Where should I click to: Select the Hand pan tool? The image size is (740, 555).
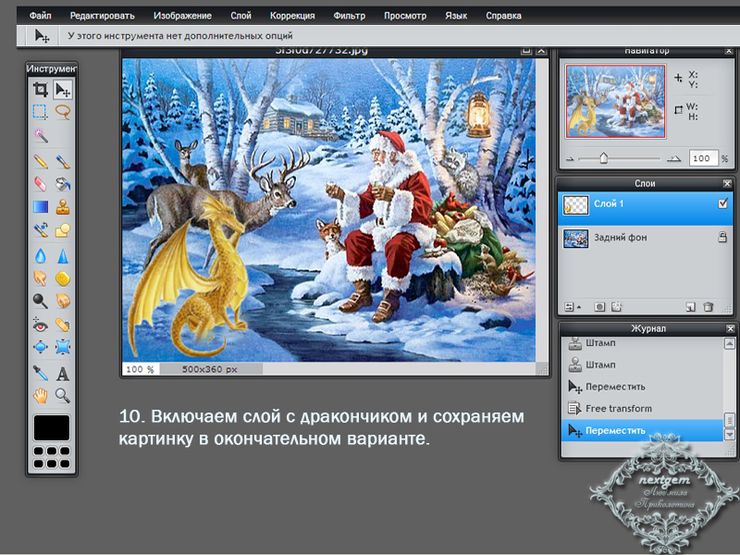(x=40, y=395)
